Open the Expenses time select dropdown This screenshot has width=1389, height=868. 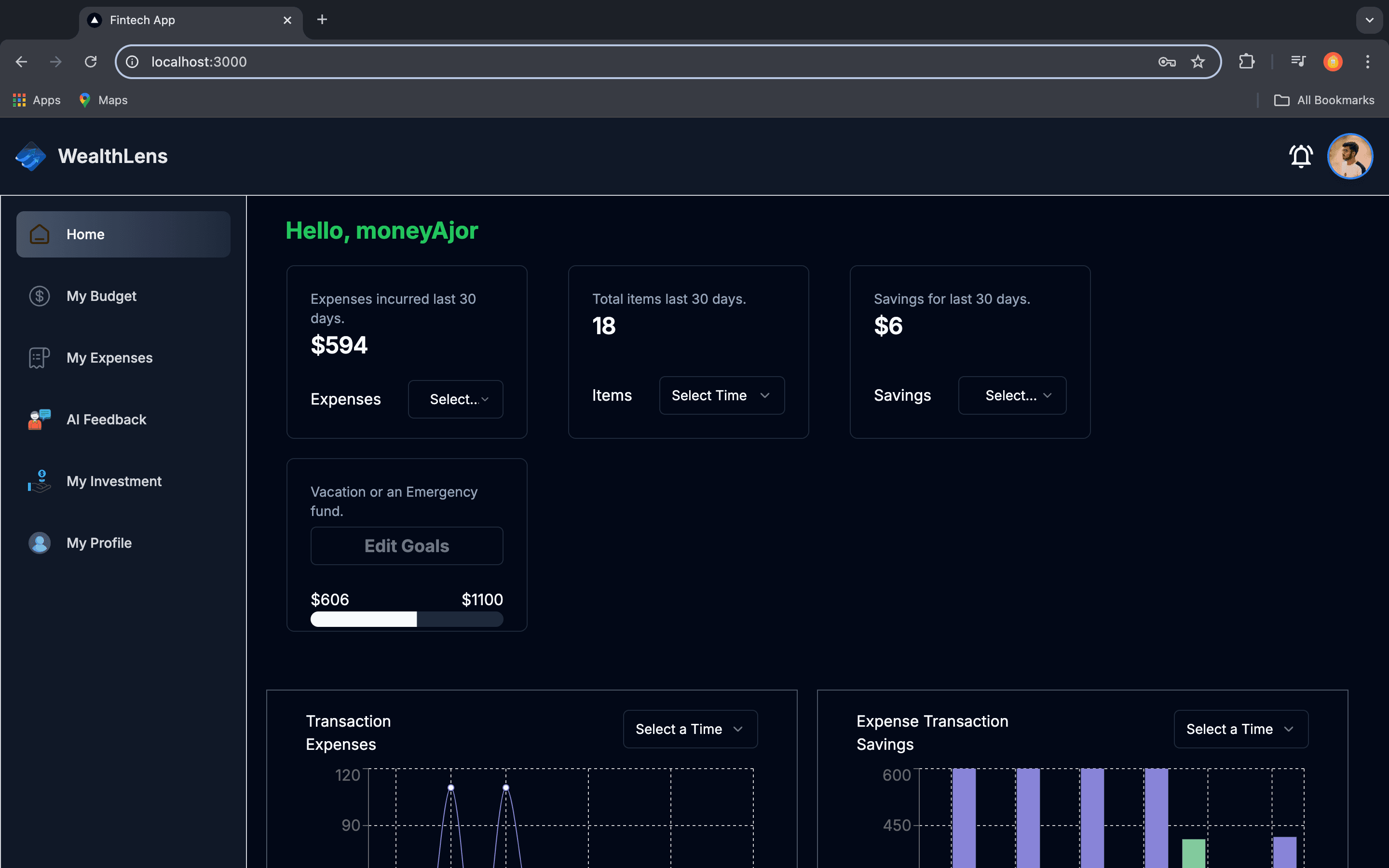(455, 399)
